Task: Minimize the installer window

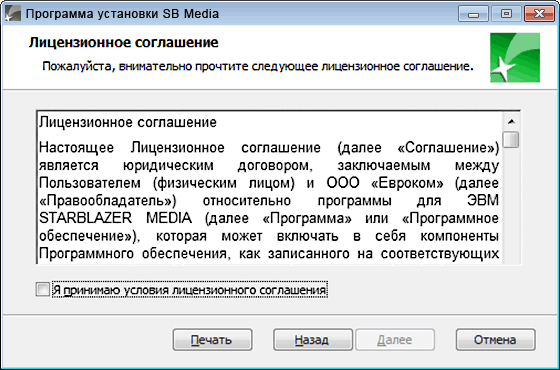Action: [x=473, y=14]
